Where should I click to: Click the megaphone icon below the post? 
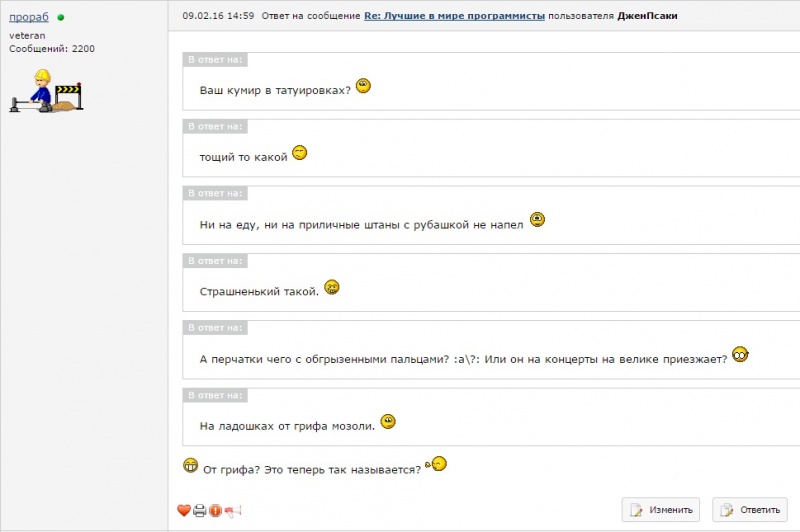tap(233, 510)
